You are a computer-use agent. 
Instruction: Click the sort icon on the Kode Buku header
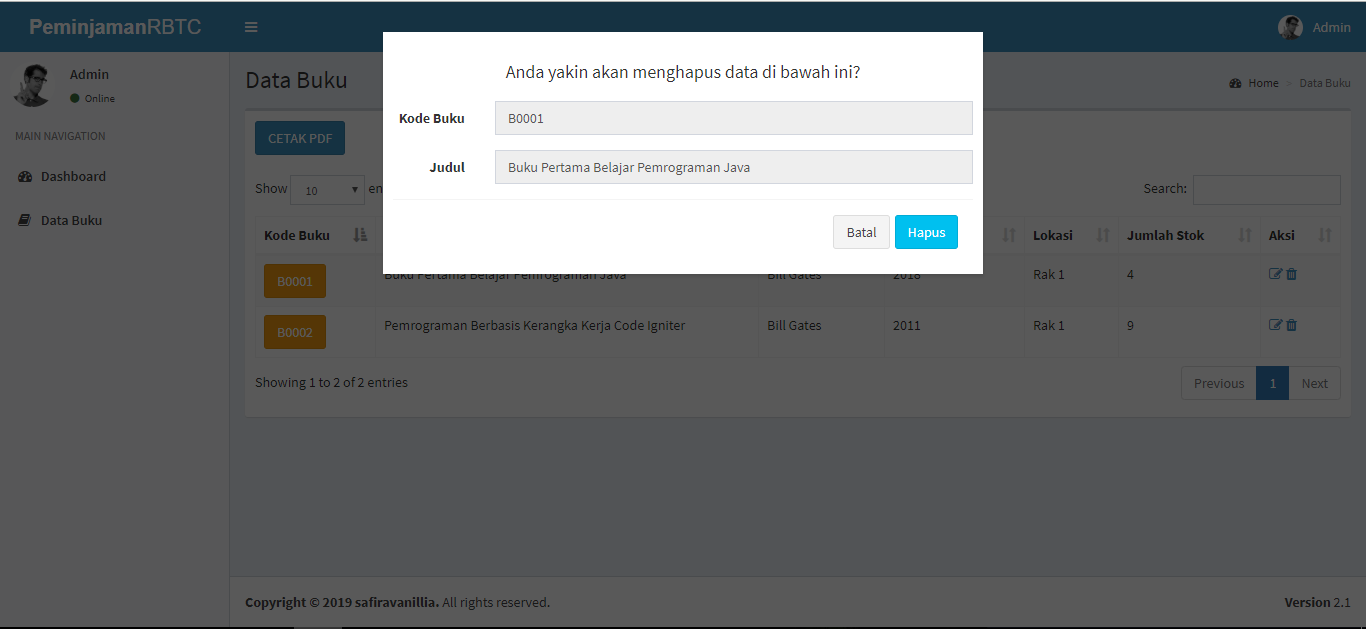tap(360, 234)
